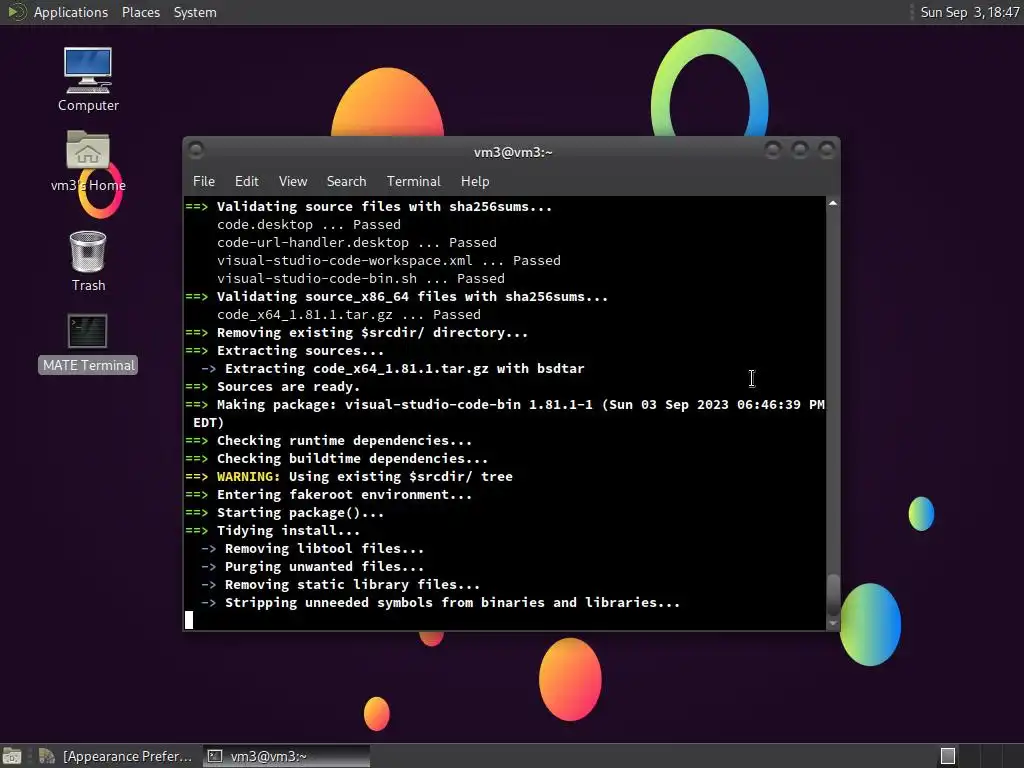Switch to Appearance Preferences taskbar window
1024x768 pixels.
tap(116, 756)
